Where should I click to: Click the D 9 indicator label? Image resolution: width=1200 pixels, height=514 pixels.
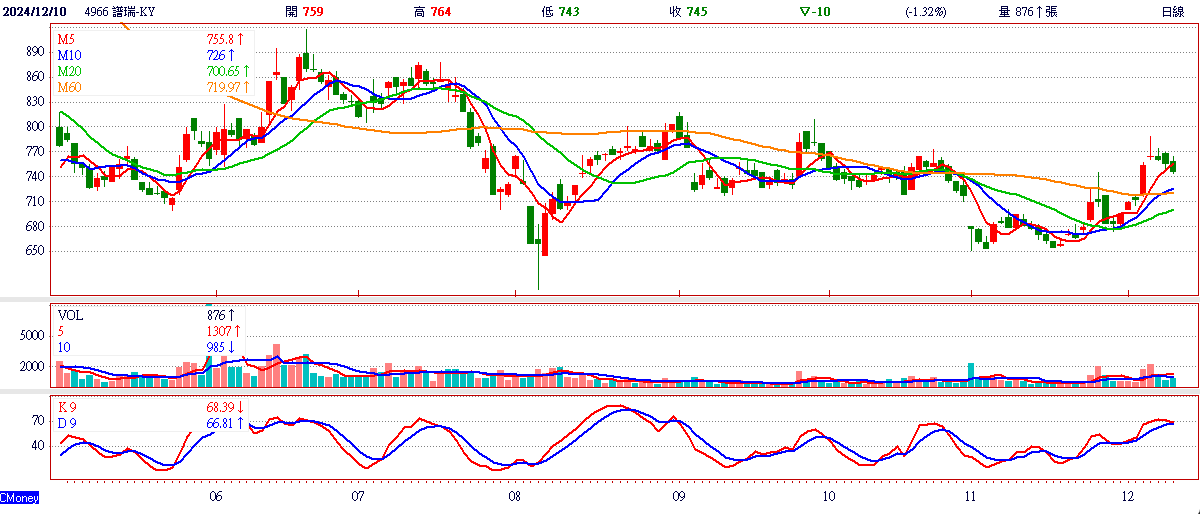coord(67,423)
